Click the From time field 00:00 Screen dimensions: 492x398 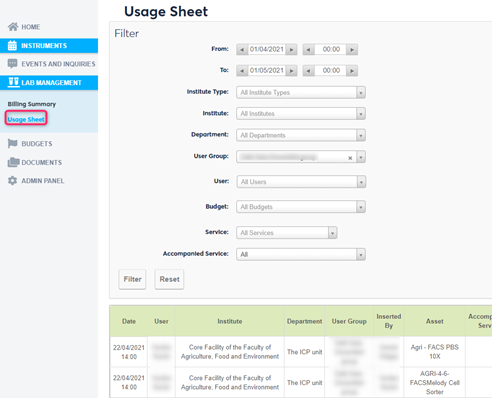click(x=331, y=49)
